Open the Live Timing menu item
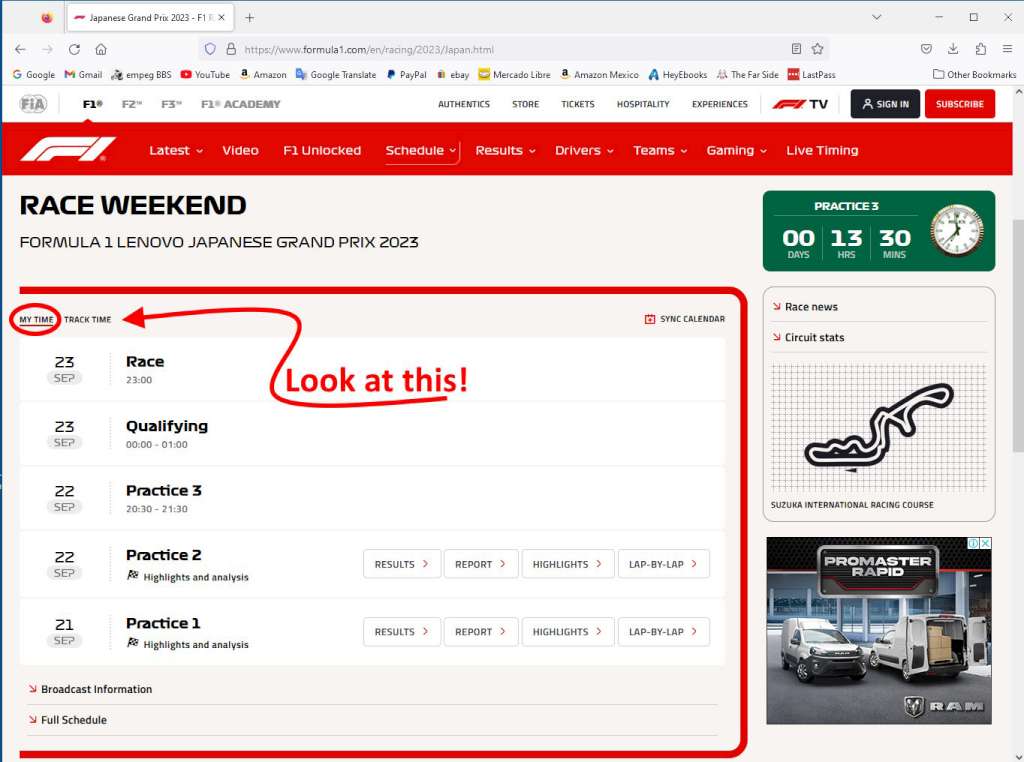This screenshot has height=762, width=1024. pos(822,150)
